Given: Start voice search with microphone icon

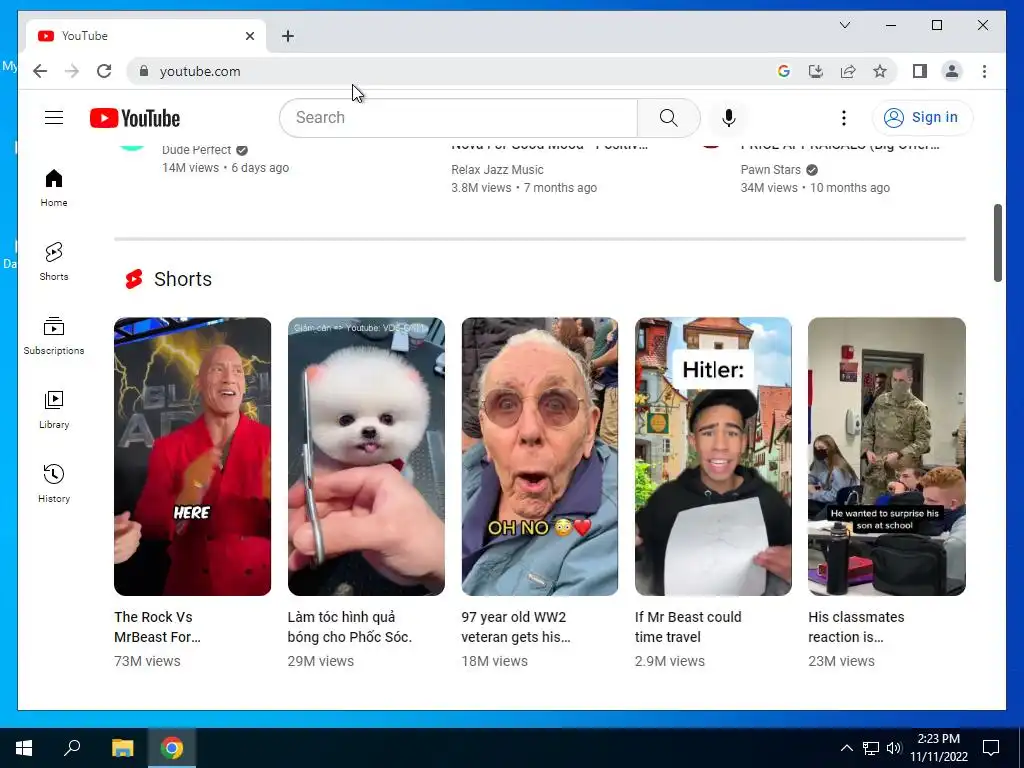Looking at the screenshot, I should pos(729,118).
